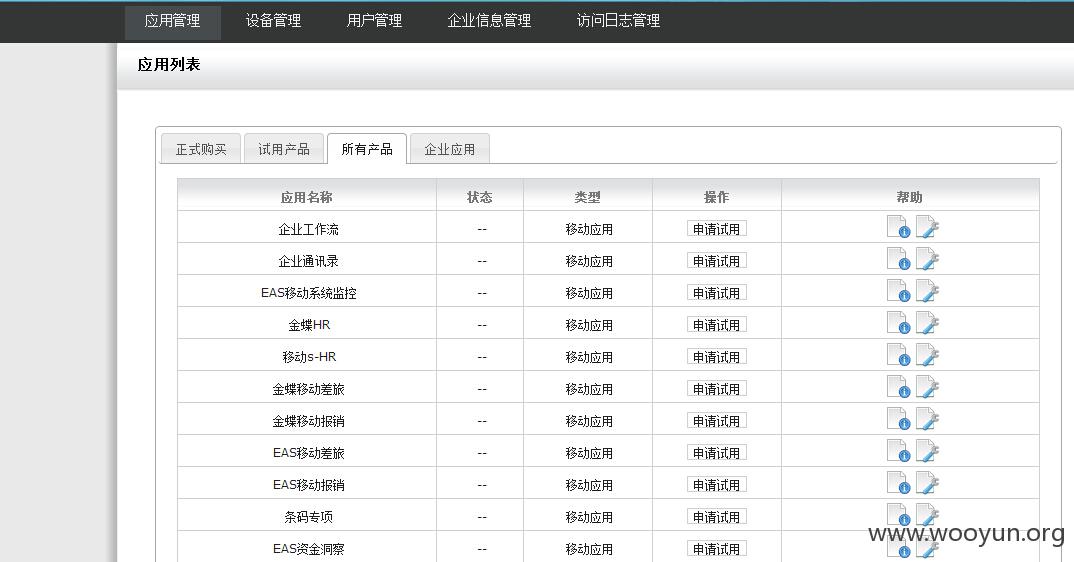
Task: Click the 类型 column header
Action: click(x=588, y=197)
